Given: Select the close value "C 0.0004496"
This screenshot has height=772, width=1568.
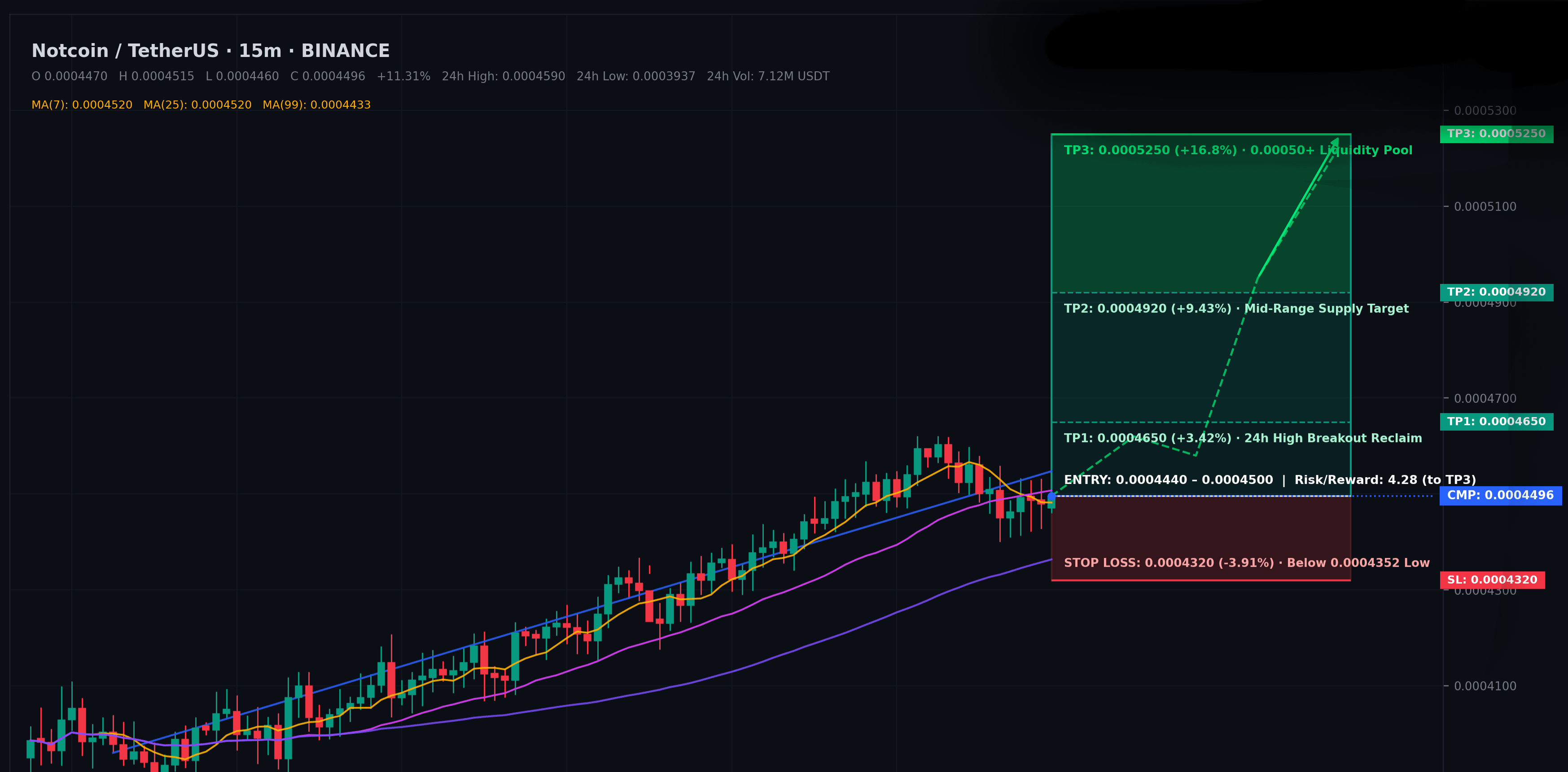Looking at the screenshot, I should [328, 77].
